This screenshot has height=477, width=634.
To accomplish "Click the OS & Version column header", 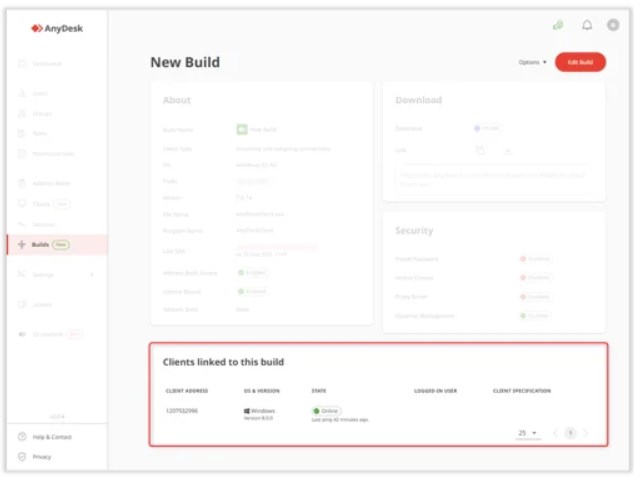I will click(x=262, y=391).
